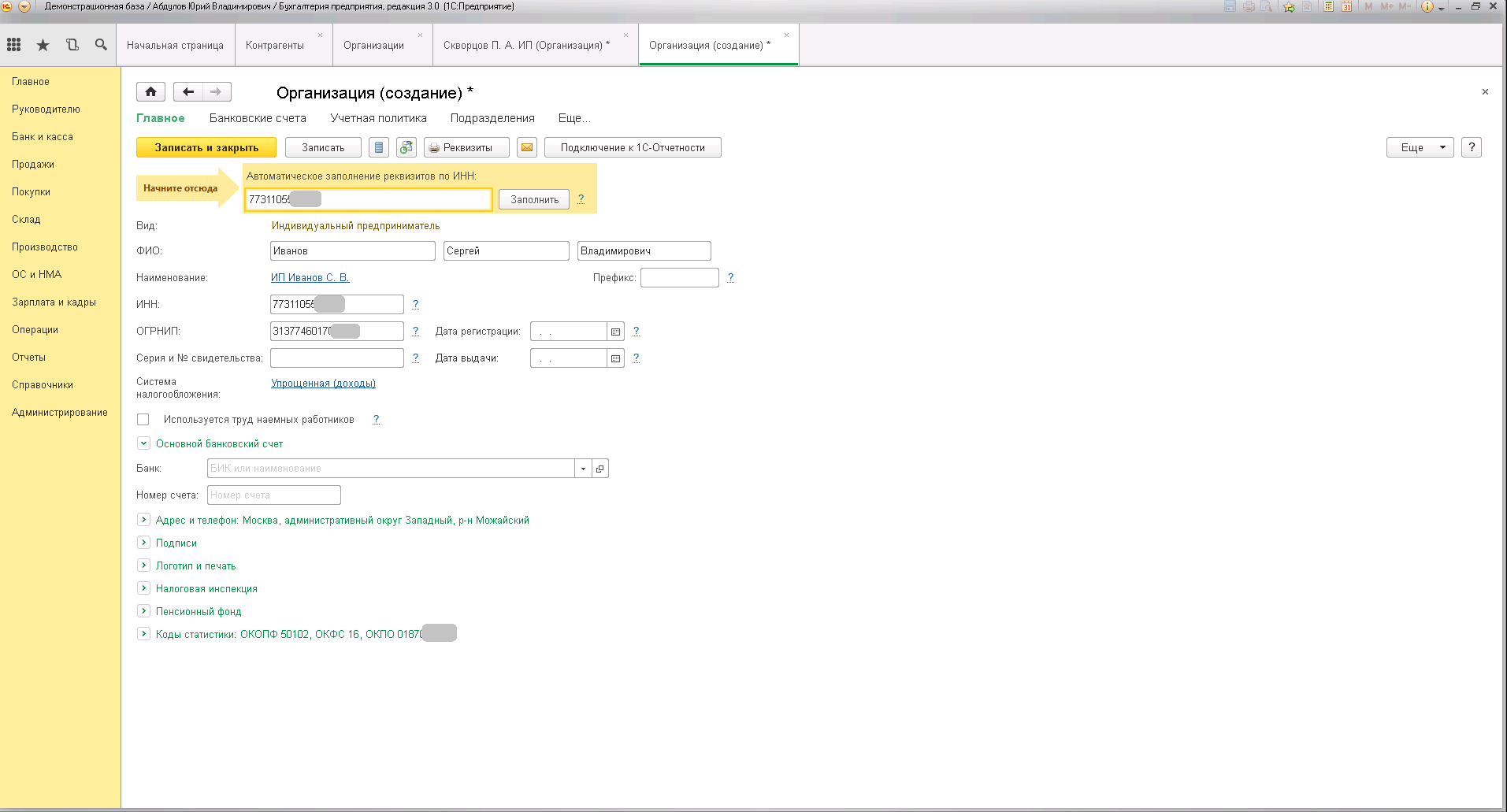Click the Номер счета input field
Image resolution: width=1507 pixels, height=812 pixels.
point(274,495)
